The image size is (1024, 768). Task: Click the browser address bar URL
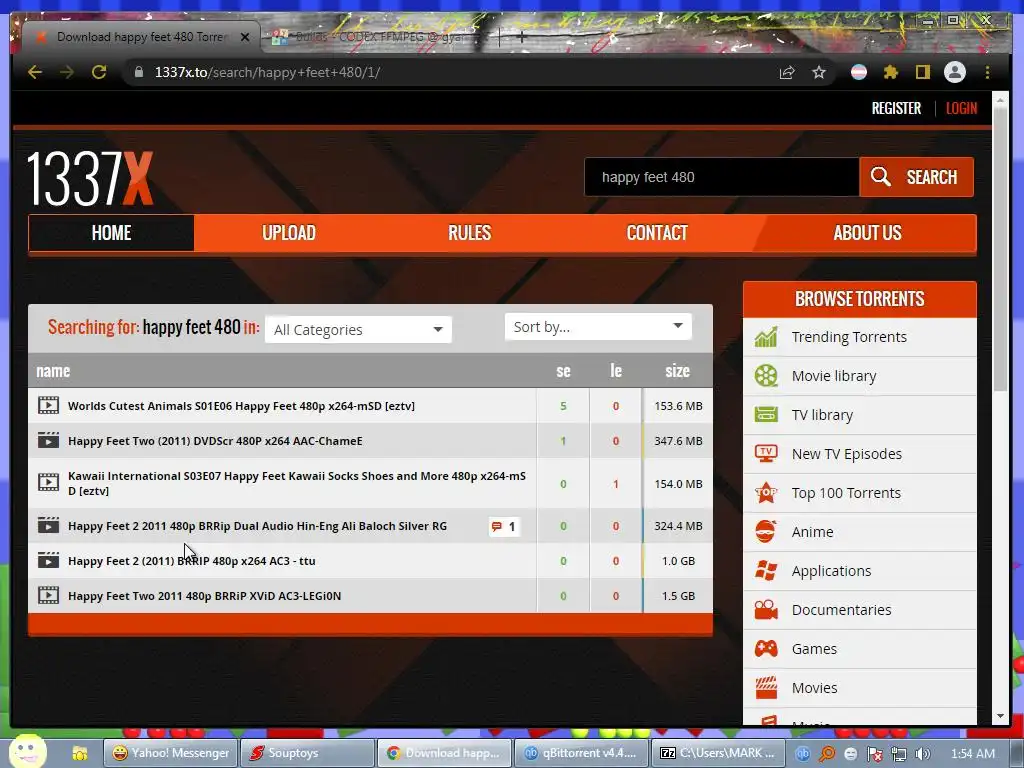267,72
